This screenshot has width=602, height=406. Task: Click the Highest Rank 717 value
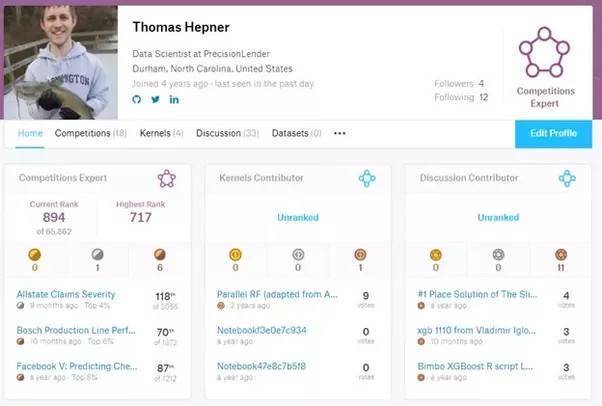point(141,217)
